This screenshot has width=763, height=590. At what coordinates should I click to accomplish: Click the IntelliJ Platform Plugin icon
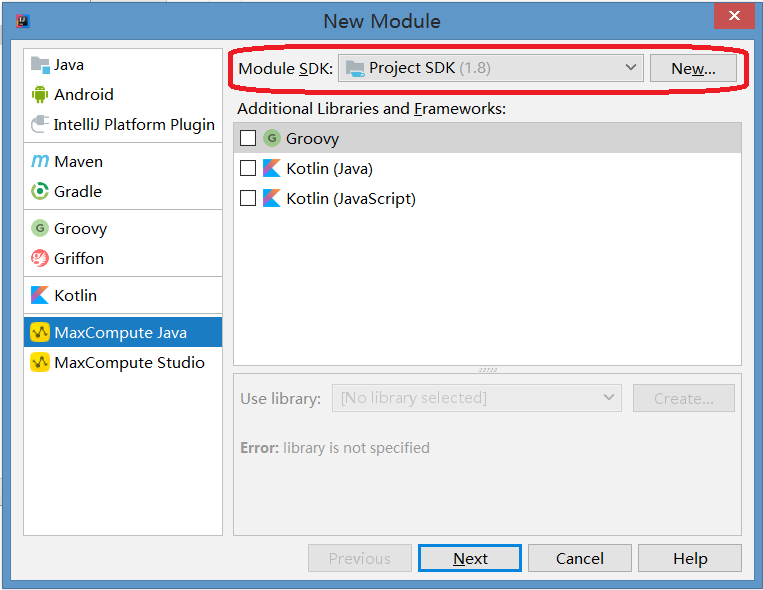click(x=40, y=124)
